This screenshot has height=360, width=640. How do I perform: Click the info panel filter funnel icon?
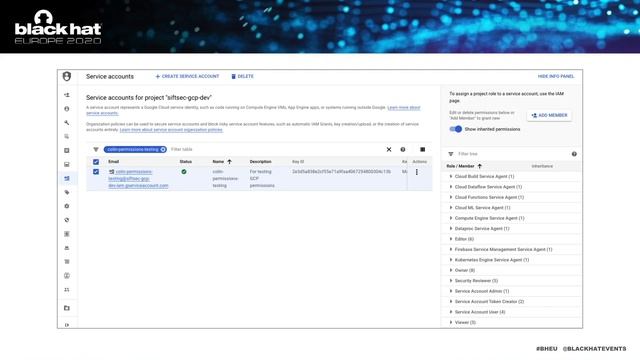pos(451,154)
